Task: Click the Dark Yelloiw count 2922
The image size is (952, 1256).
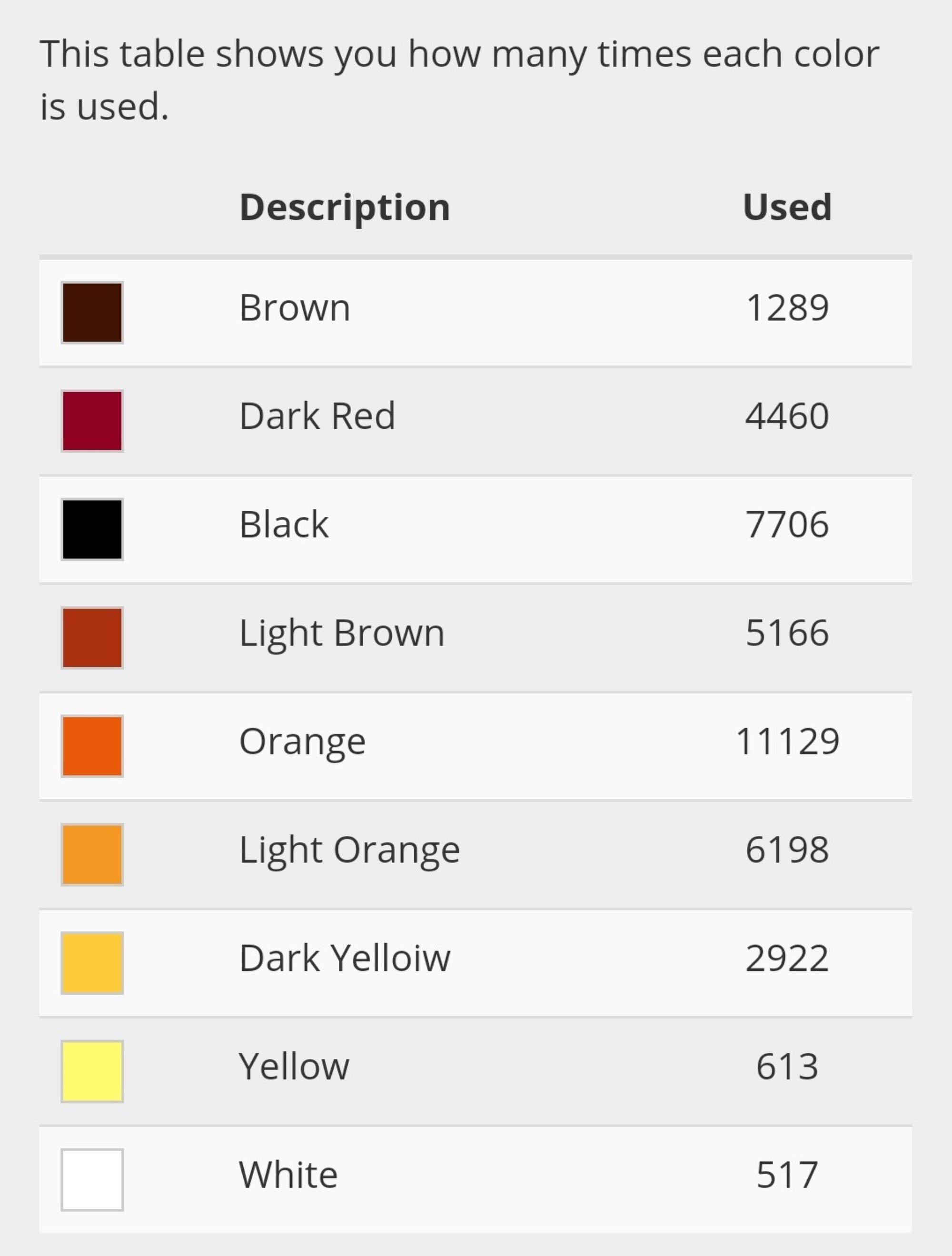Action: coord(787,959)
